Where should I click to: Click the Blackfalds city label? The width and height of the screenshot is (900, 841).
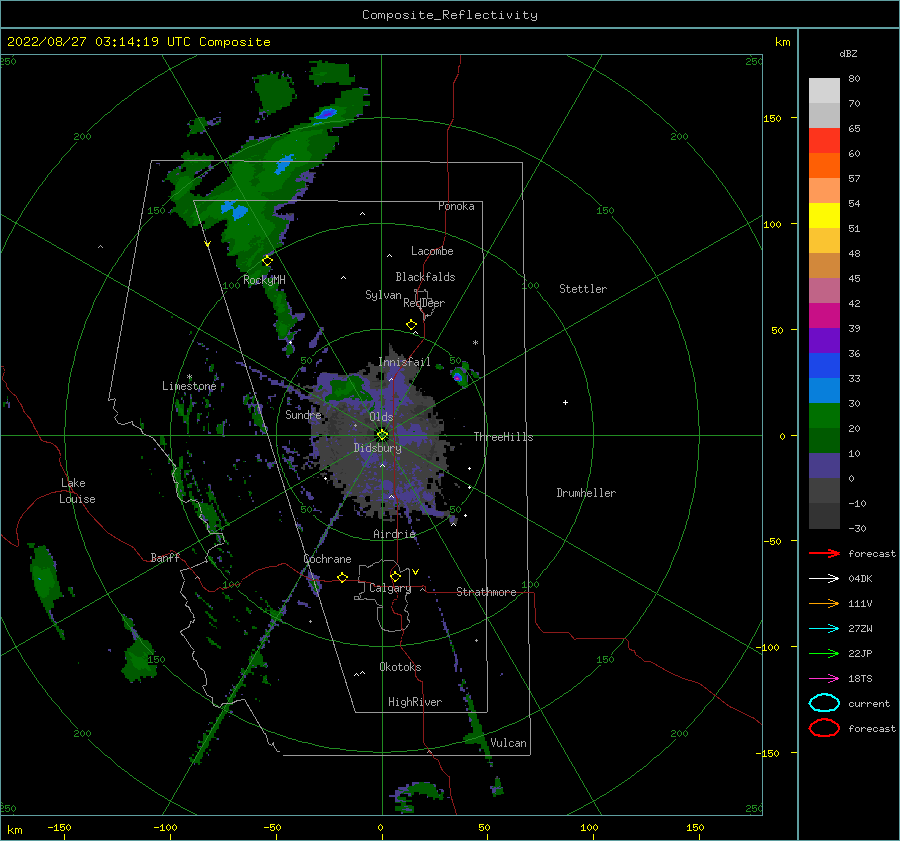[x=425, y=277]
